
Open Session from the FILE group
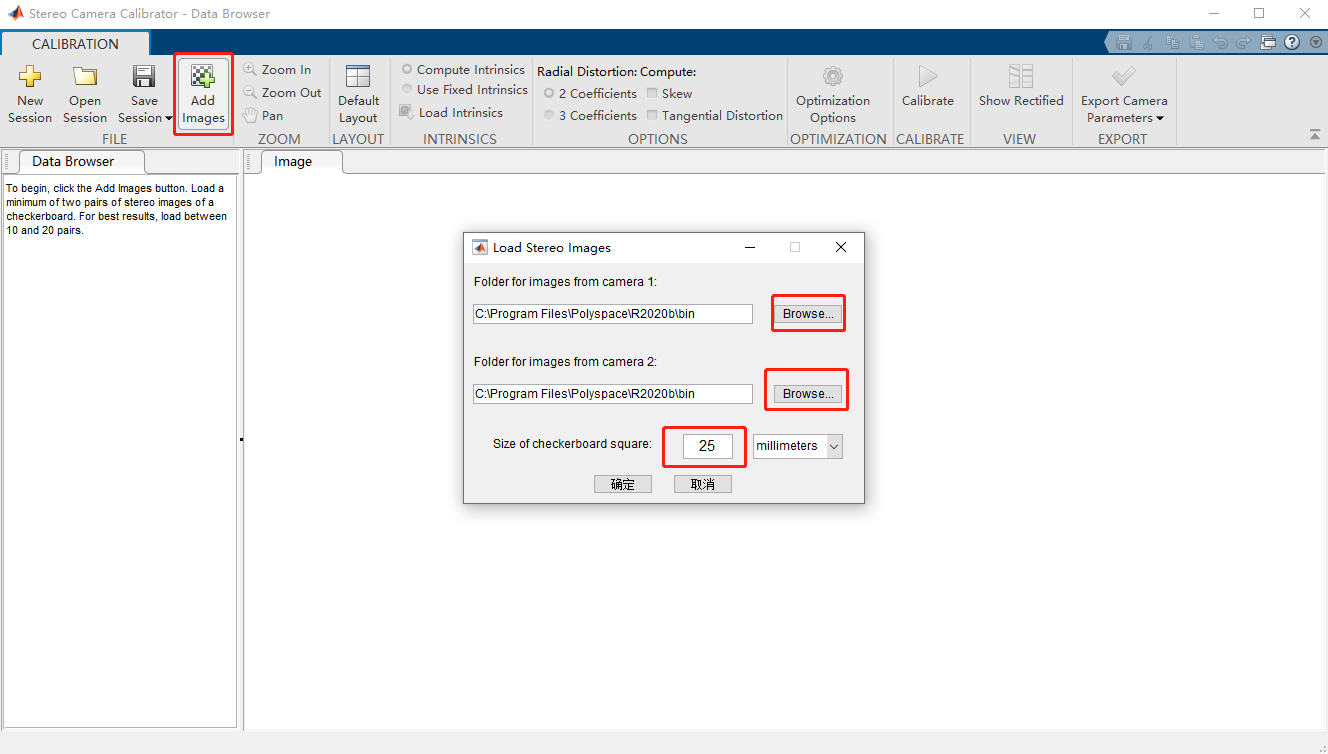(x=85, y=95)
